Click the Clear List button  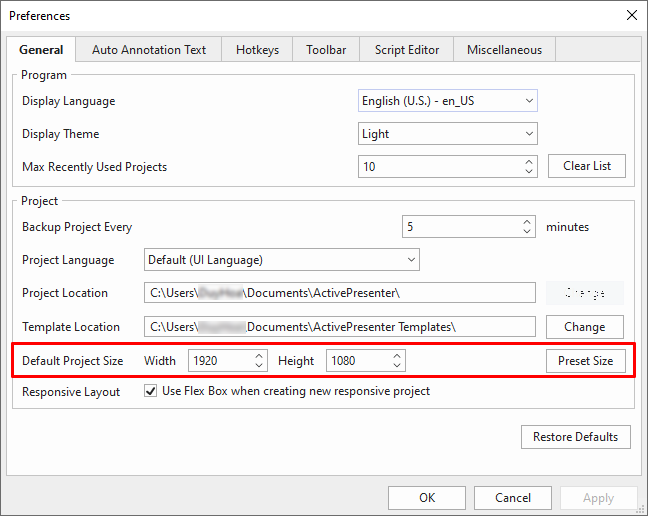tap(587, 166)
